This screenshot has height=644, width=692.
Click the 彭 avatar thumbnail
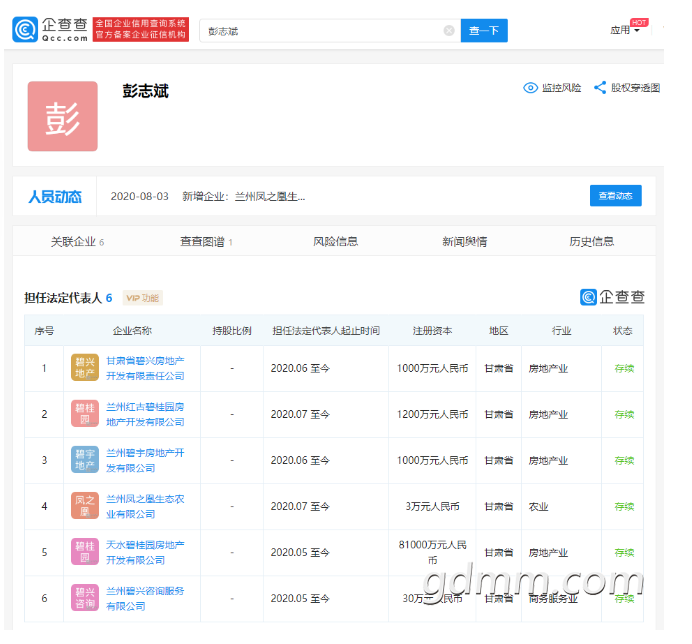point(63,116)
